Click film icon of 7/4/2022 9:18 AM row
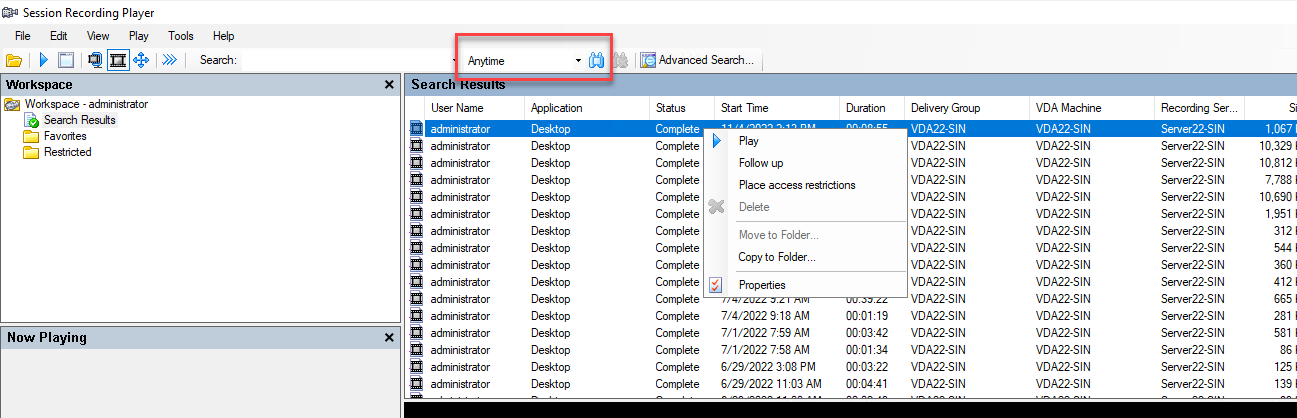The height and width of the screenshot is (418, 1297). pyautogui.click(x=417, y=316)
